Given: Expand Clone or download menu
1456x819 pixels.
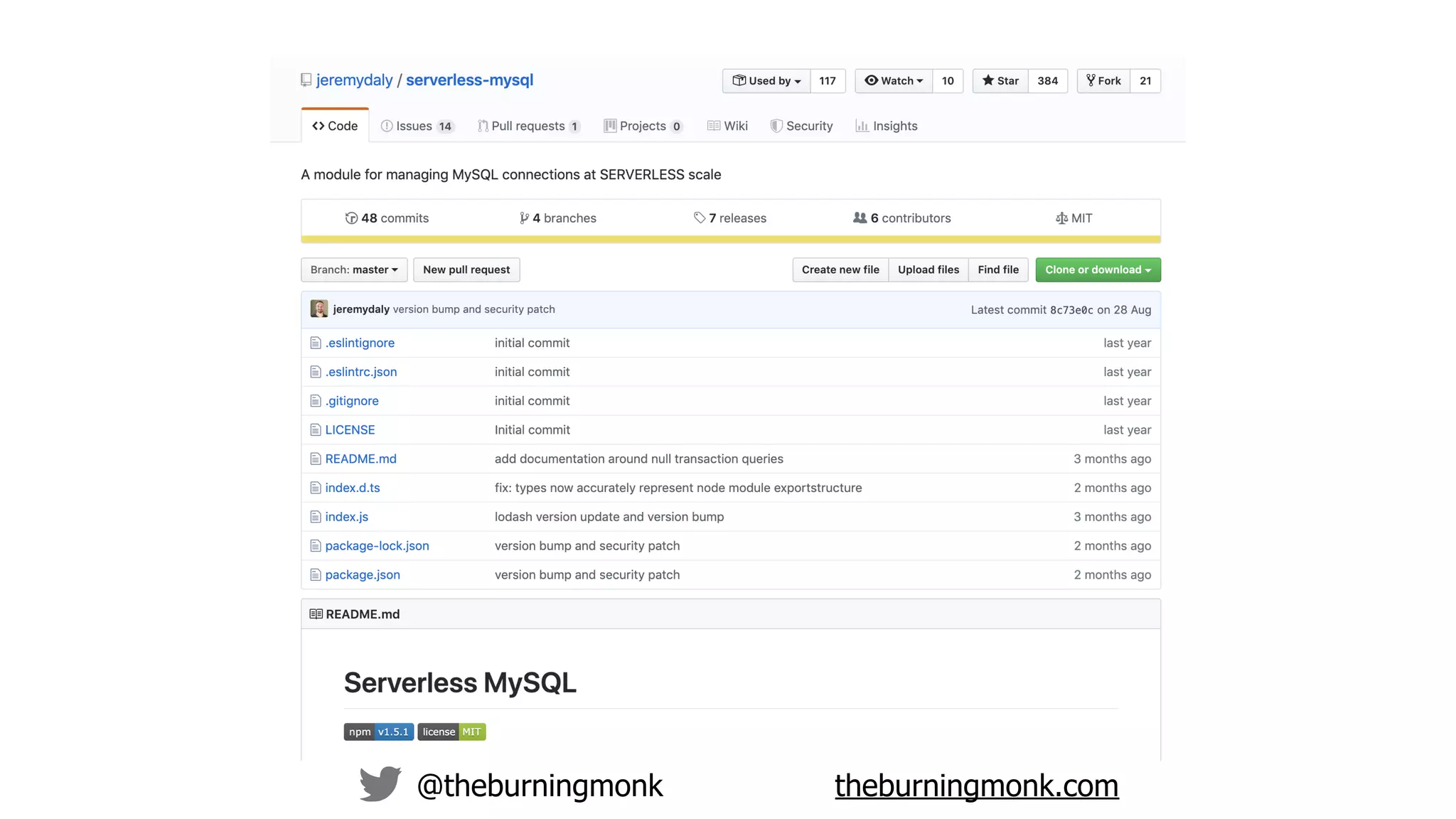Looking at the screenshot, I should (1098, 270).
